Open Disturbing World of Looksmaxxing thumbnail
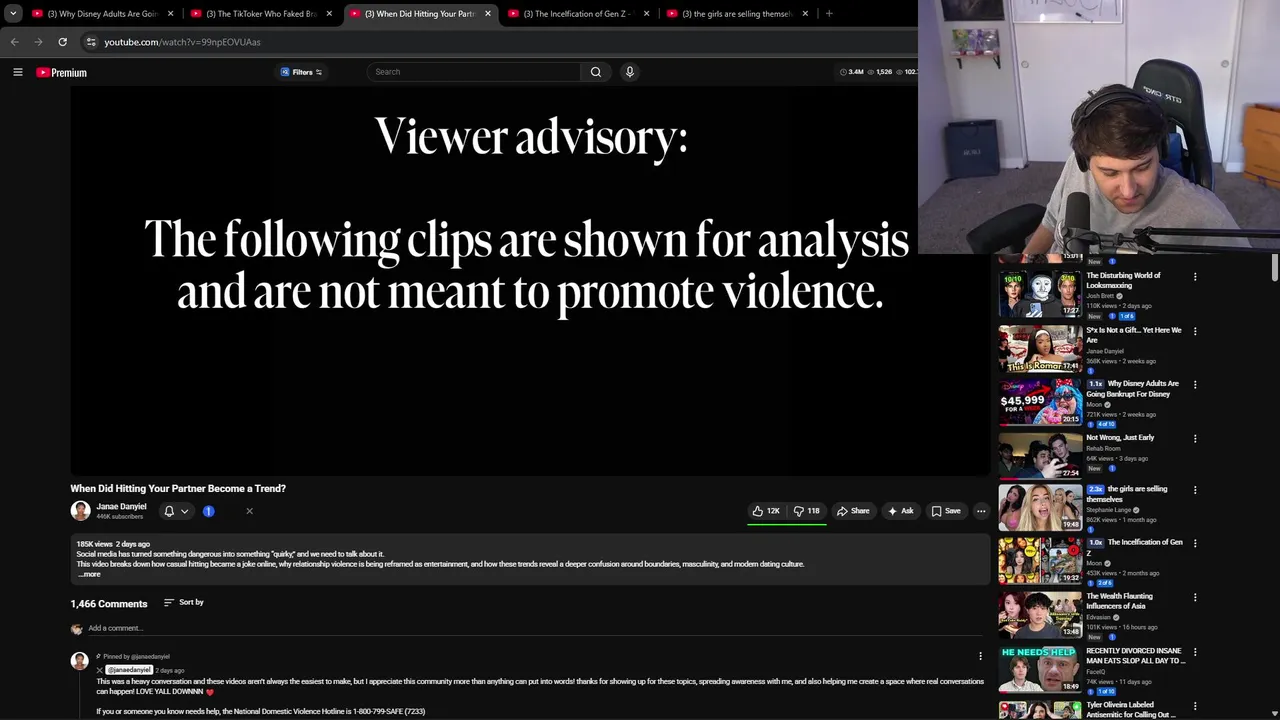Screen dimensions: 1280x720 [x=1040, y=293]
